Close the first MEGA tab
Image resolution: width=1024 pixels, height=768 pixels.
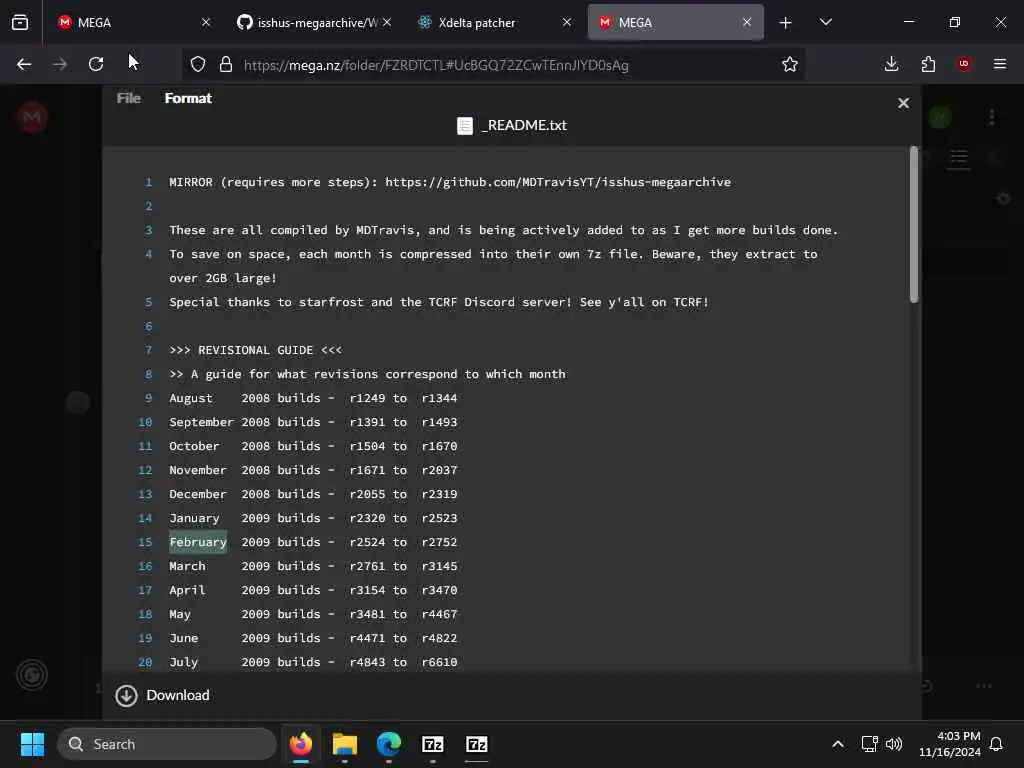206,22
